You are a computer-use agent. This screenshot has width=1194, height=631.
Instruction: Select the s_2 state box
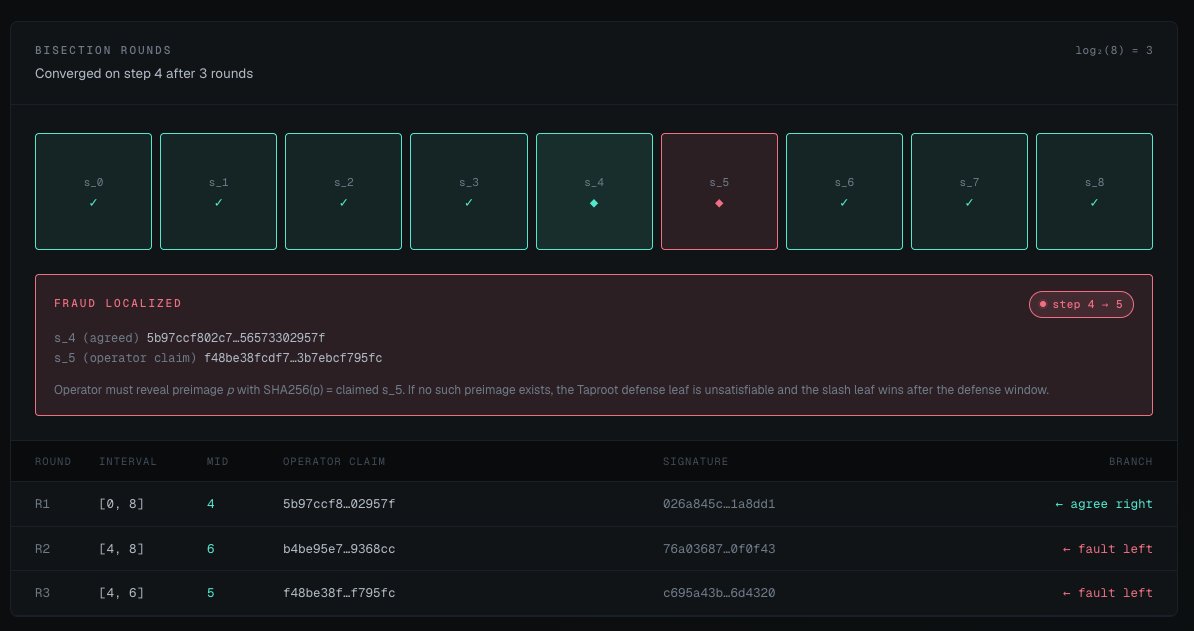tap(343, 192)
